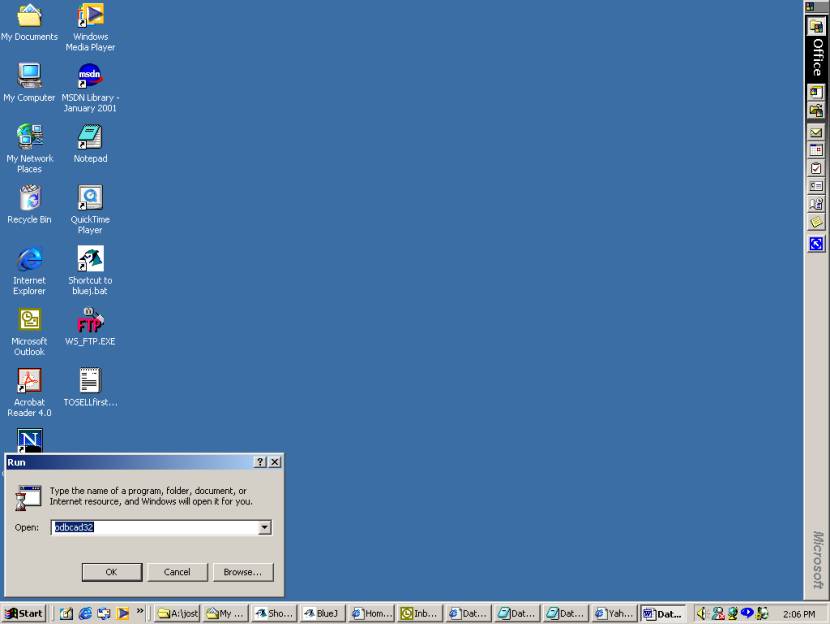Select the QuickTime Player shortcut
Image resolution: width=830 pixels, height=624 pixels.
point(90,210)
